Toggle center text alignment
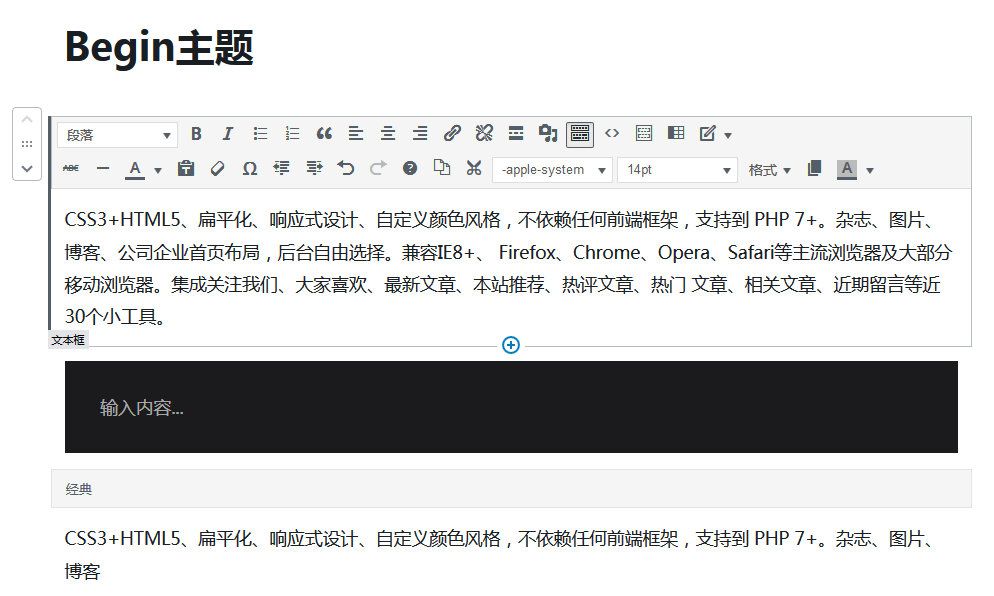994x596 pixels. 387,133
